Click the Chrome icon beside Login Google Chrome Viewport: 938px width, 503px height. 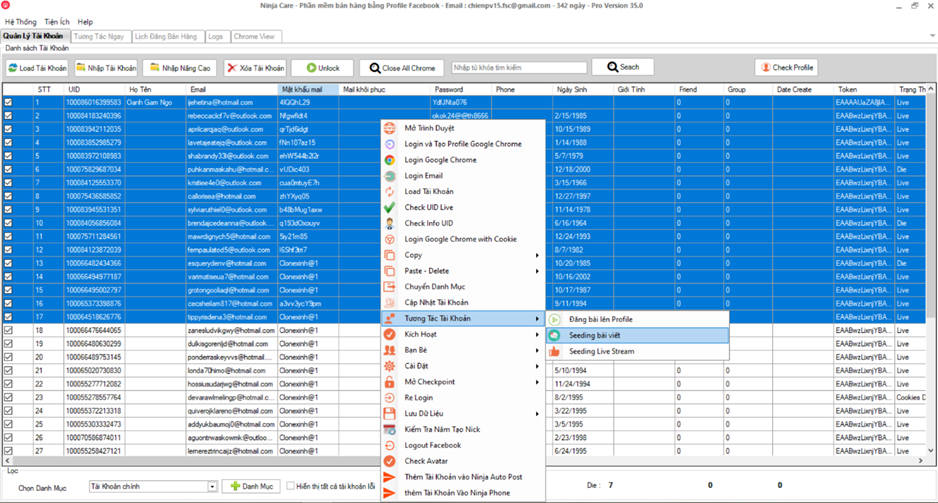[389, 160]
